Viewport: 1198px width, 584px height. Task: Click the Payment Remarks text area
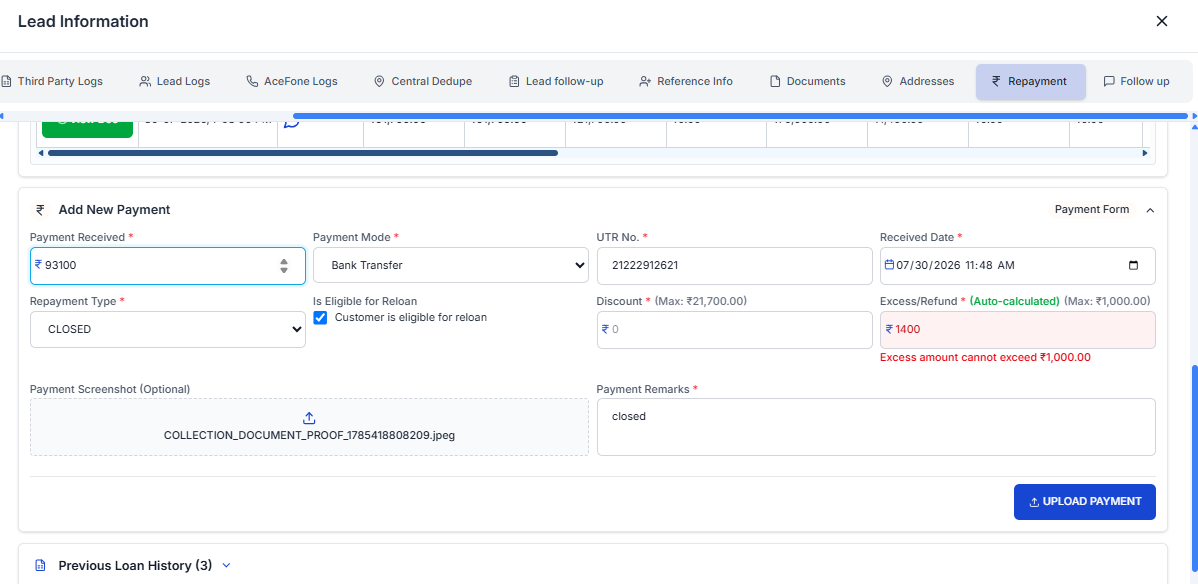876,427
